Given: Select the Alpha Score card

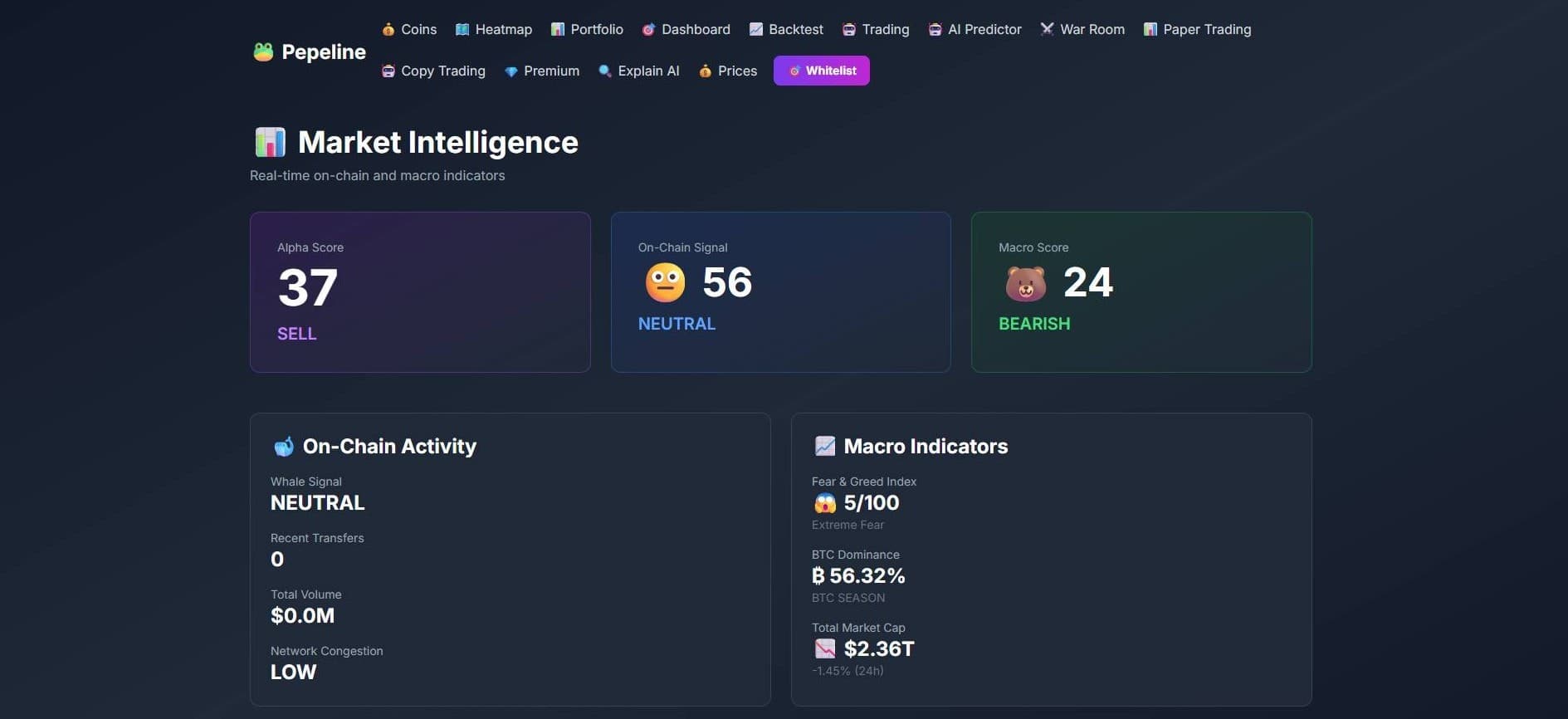Looking at the screenshot, I should point(420,291).
